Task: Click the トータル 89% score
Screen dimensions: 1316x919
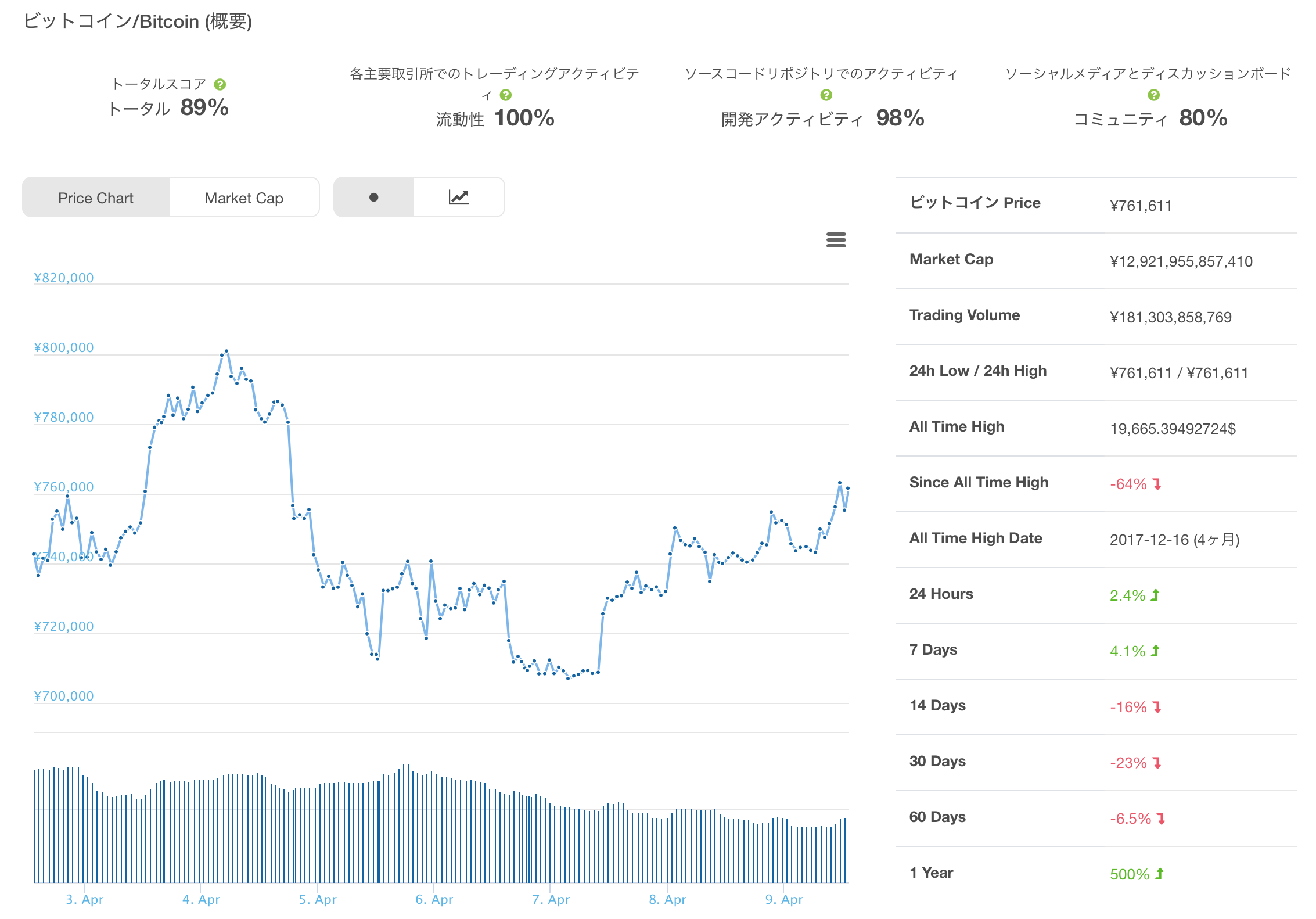Action: click(168, 107)
